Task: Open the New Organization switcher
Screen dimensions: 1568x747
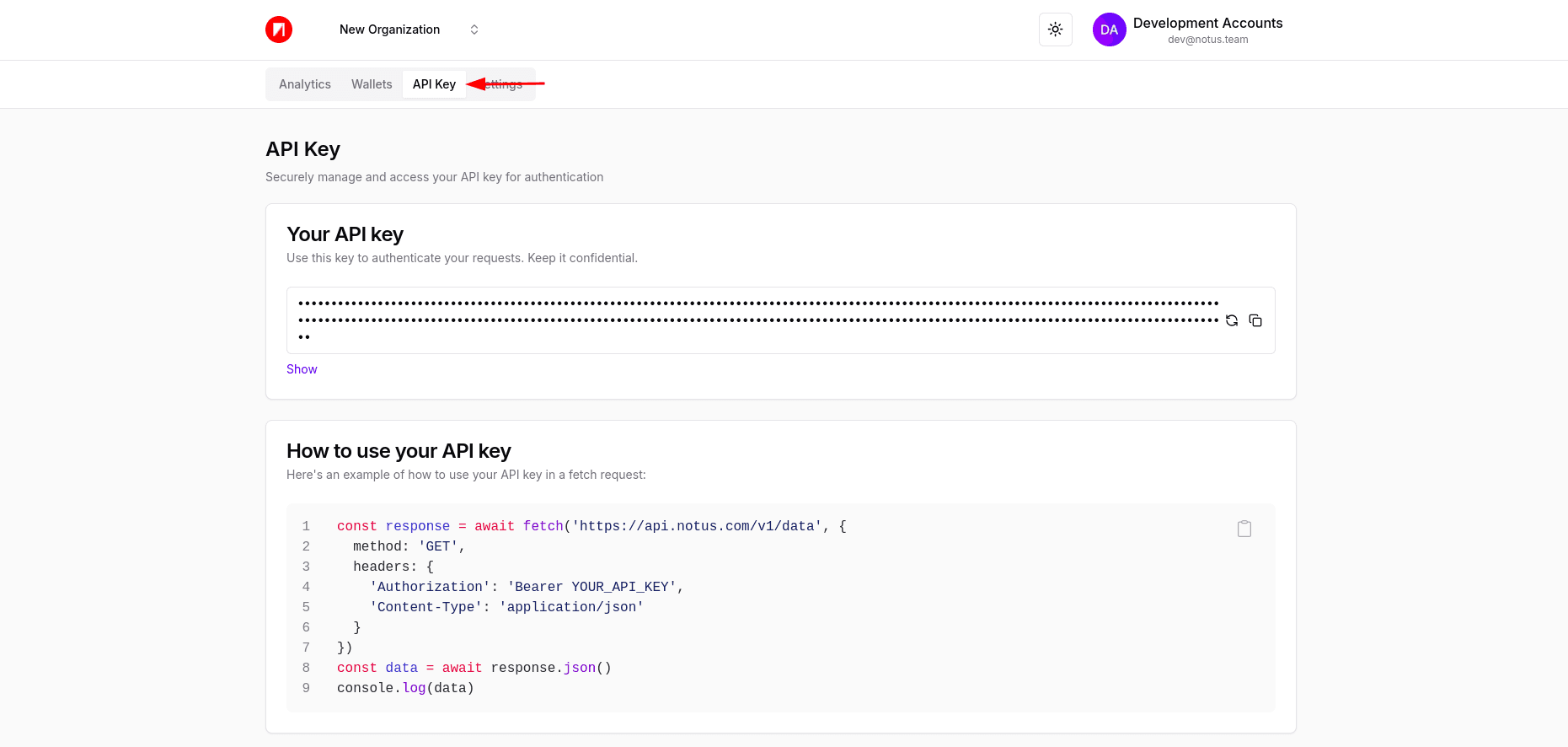Action: pos(389,30)
